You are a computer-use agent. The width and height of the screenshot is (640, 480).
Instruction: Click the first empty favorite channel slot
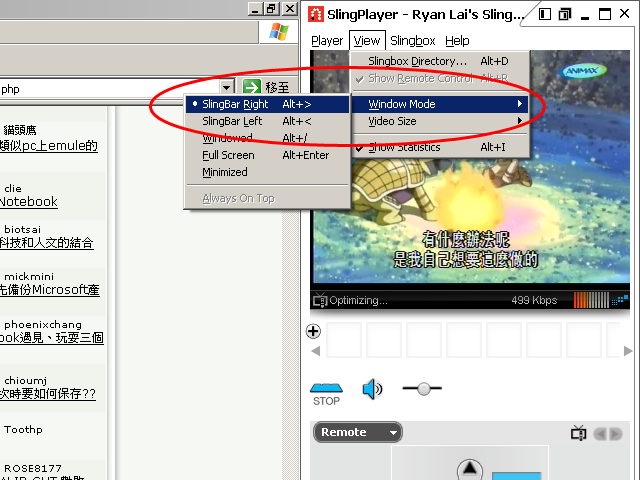tap(344, 340)
